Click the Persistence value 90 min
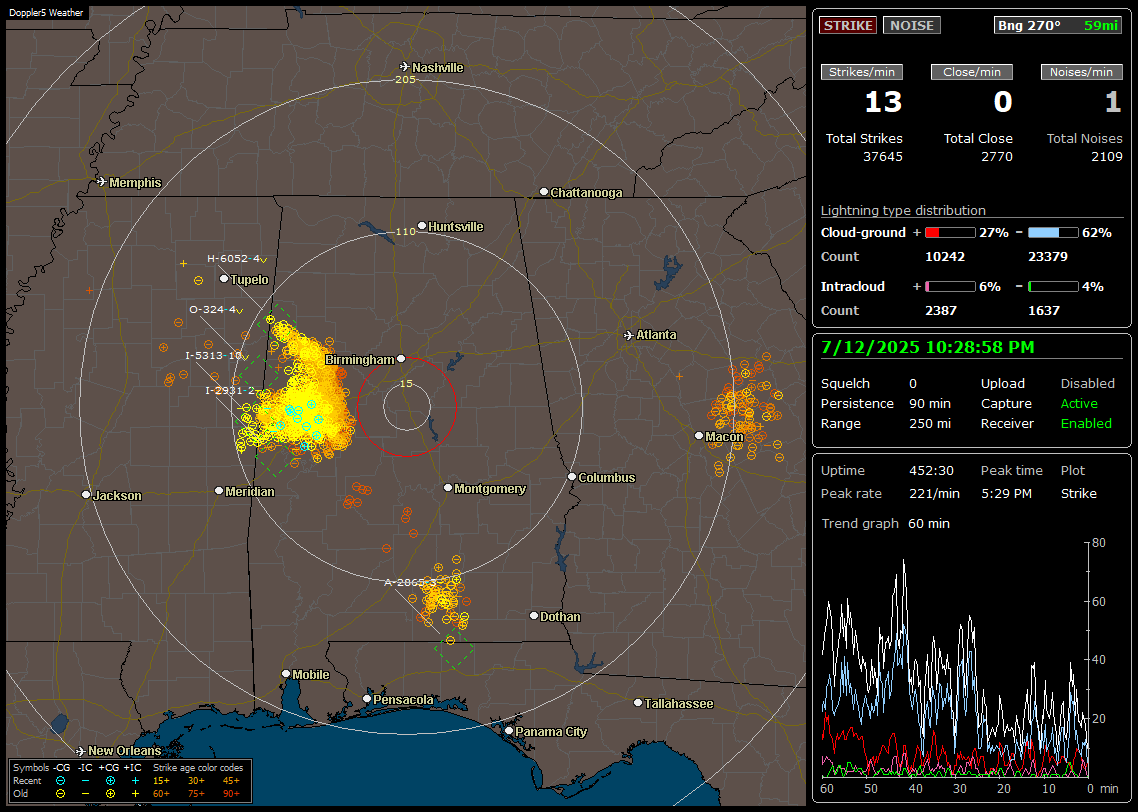 (930, 403)
